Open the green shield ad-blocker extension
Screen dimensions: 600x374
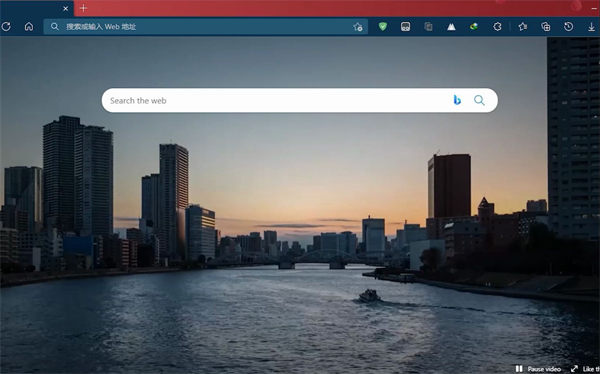383,26
